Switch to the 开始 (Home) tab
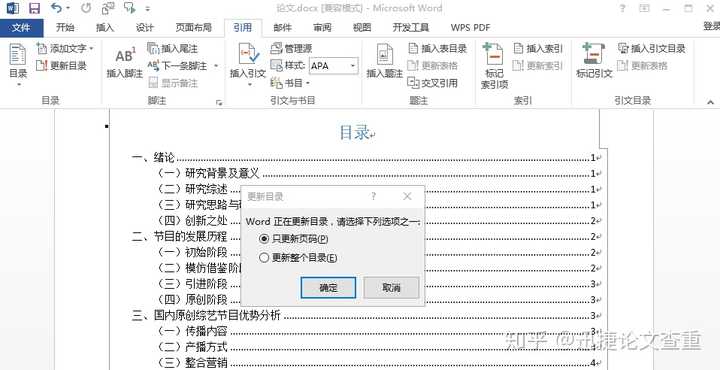 coord(65,28)
